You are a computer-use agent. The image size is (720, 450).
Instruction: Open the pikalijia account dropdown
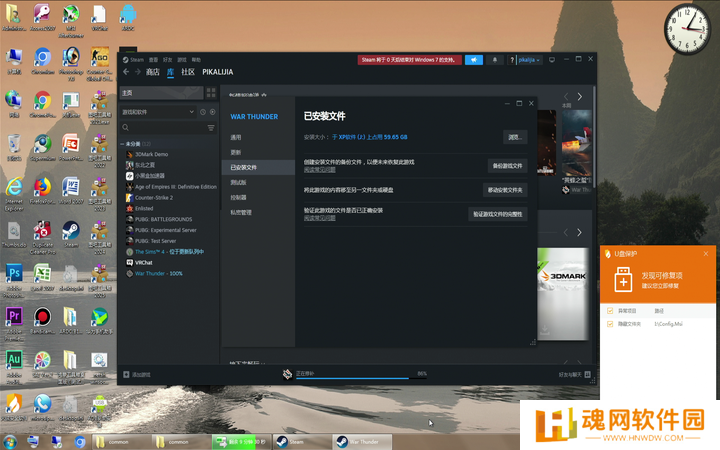529,60
